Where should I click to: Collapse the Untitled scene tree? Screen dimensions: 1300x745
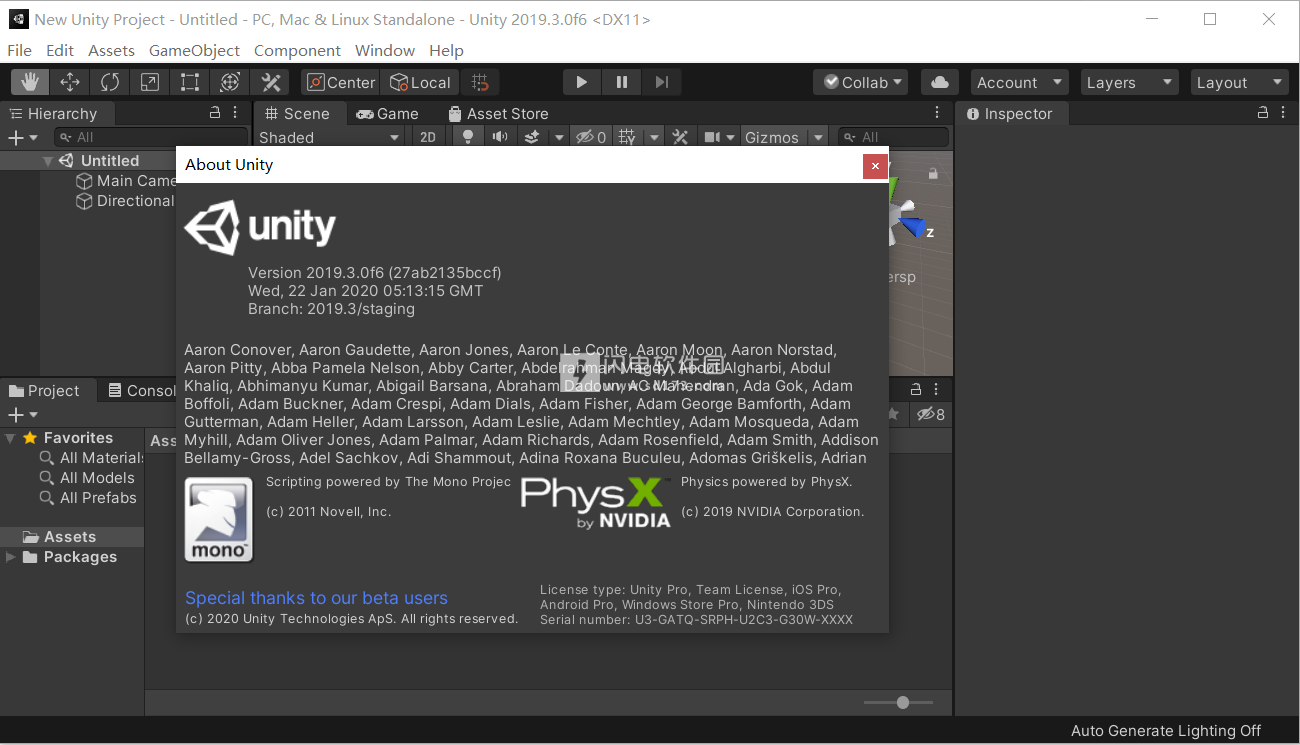click(x=47, y=161)
